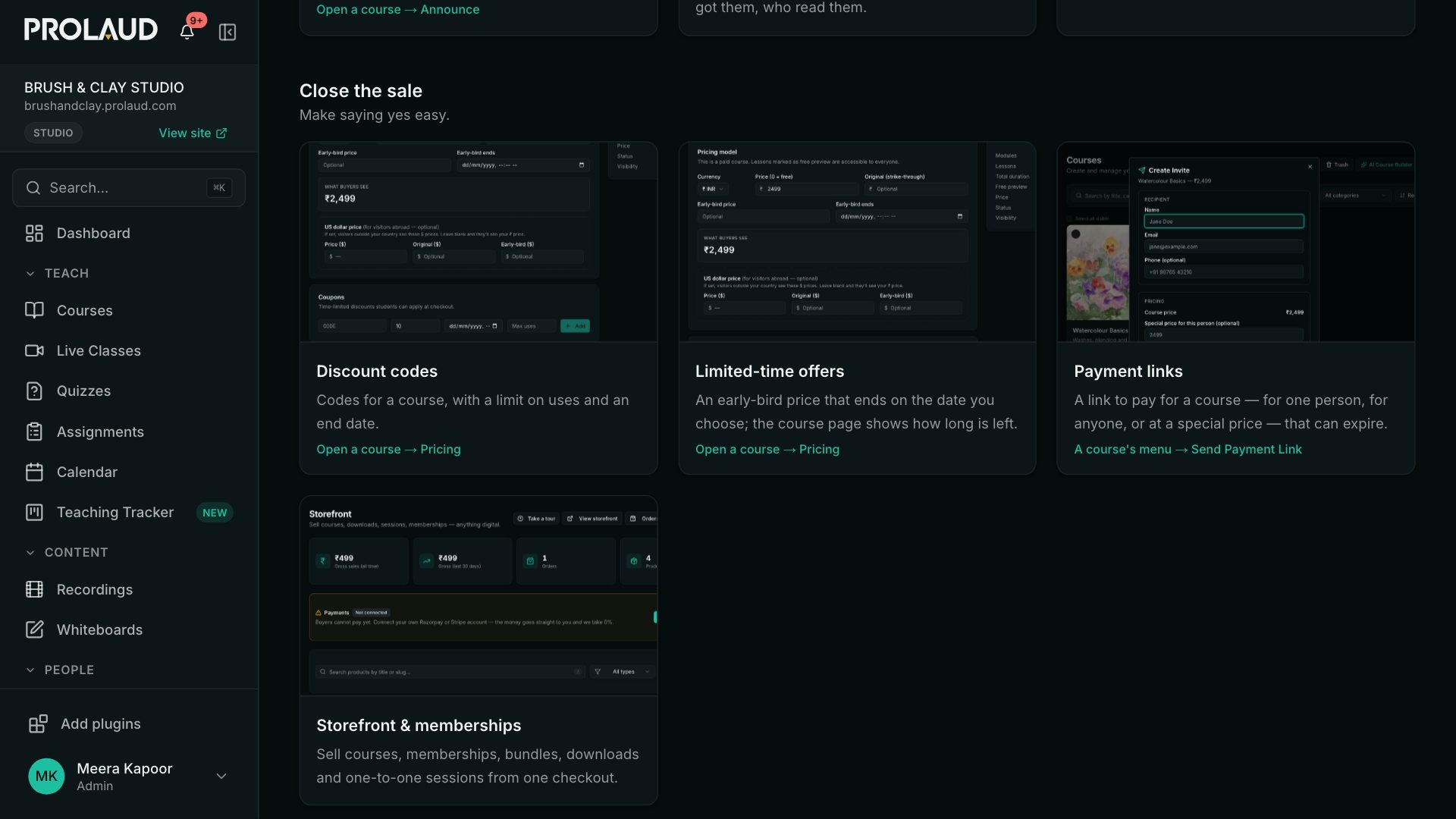This screenshot has width=1456, height=819.
Task: Open the notifications bell
Action: tap(187, 32)
